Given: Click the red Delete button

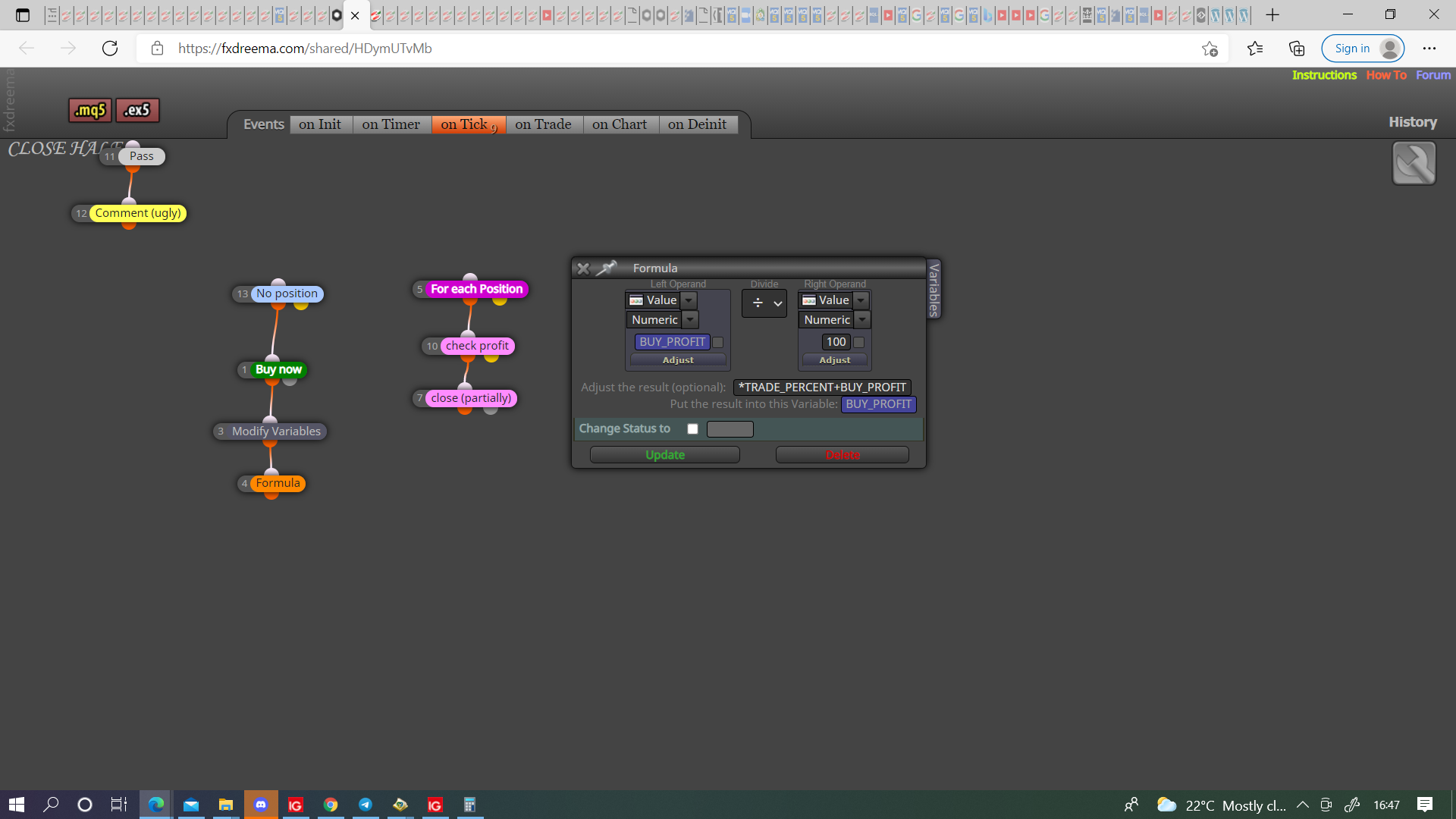Looking at the screenshot, I should click(x=843, y=455).
